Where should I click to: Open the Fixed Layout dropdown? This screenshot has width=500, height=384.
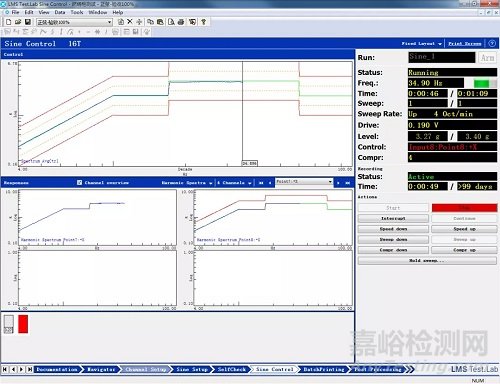421,44
